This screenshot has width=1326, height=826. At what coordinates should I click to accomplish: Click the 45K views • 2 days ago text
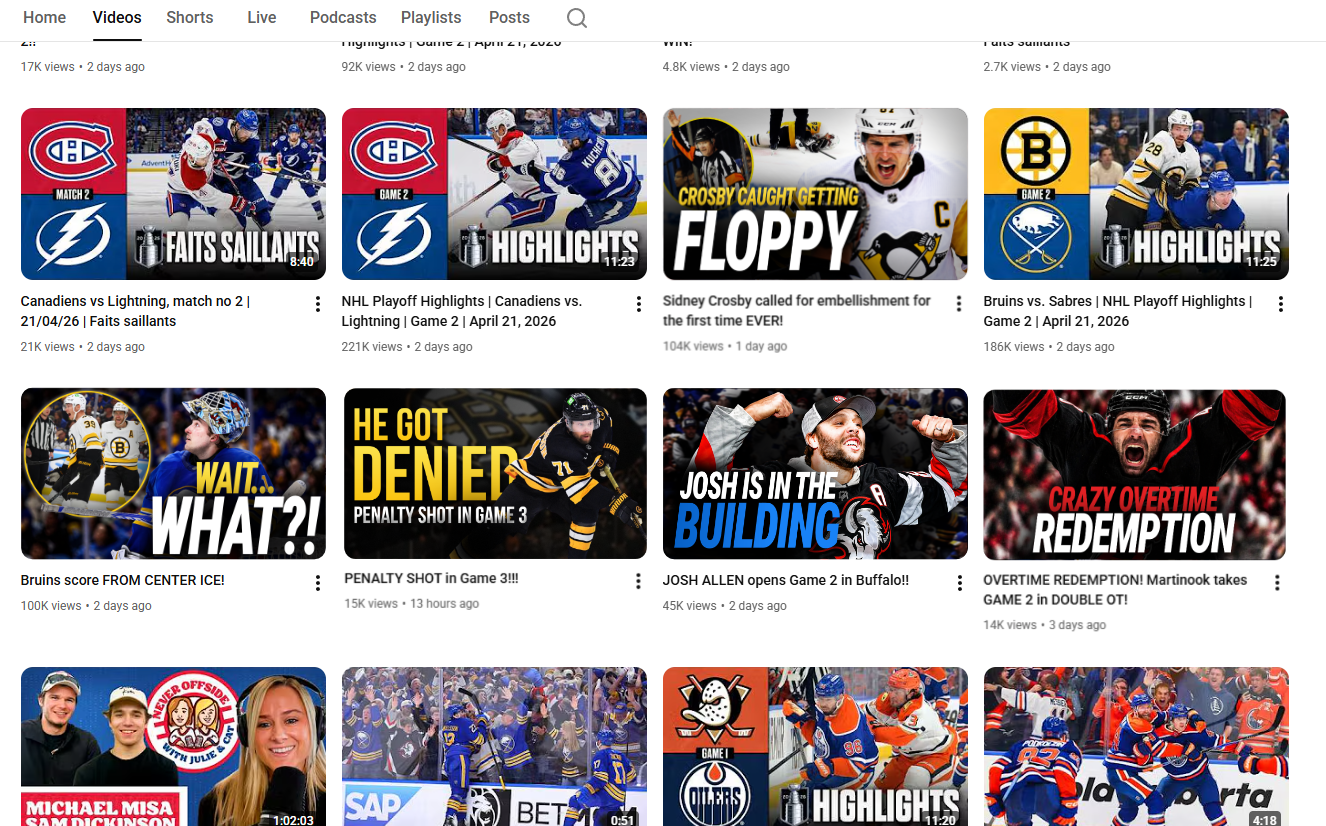(x=725, y=606)
